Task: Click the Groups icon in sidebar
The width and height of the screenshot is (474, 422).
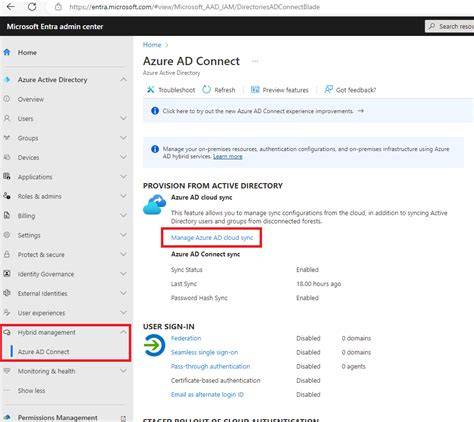Action: pos(7,138)
